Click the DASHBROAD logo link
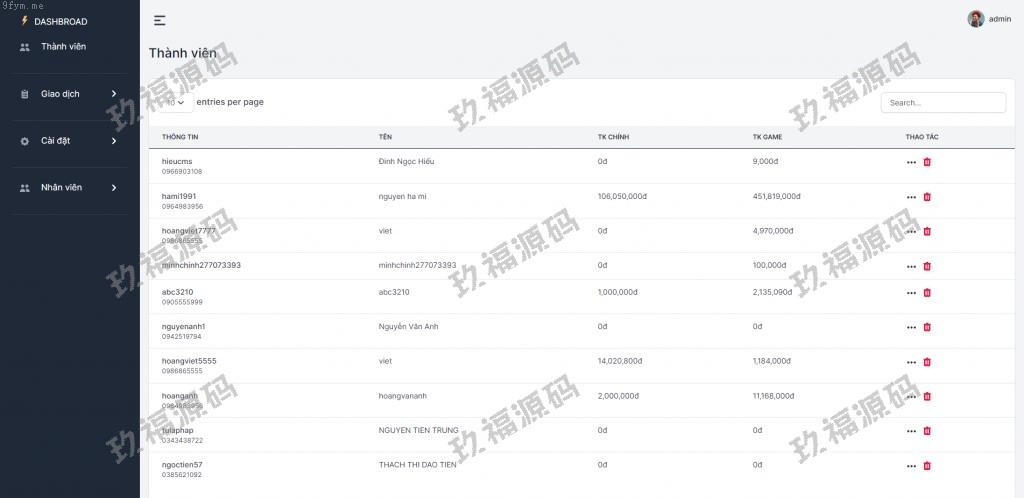The height and width of the screenshot is (498, 1024). (x=60, y=21)
